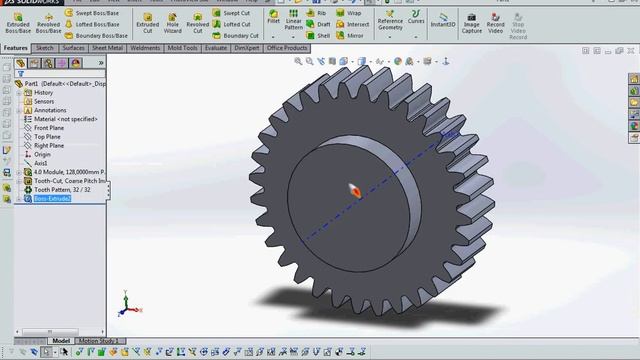Select the Linear Pattern tool
The image size is (640, 360).
coord(293,20)
